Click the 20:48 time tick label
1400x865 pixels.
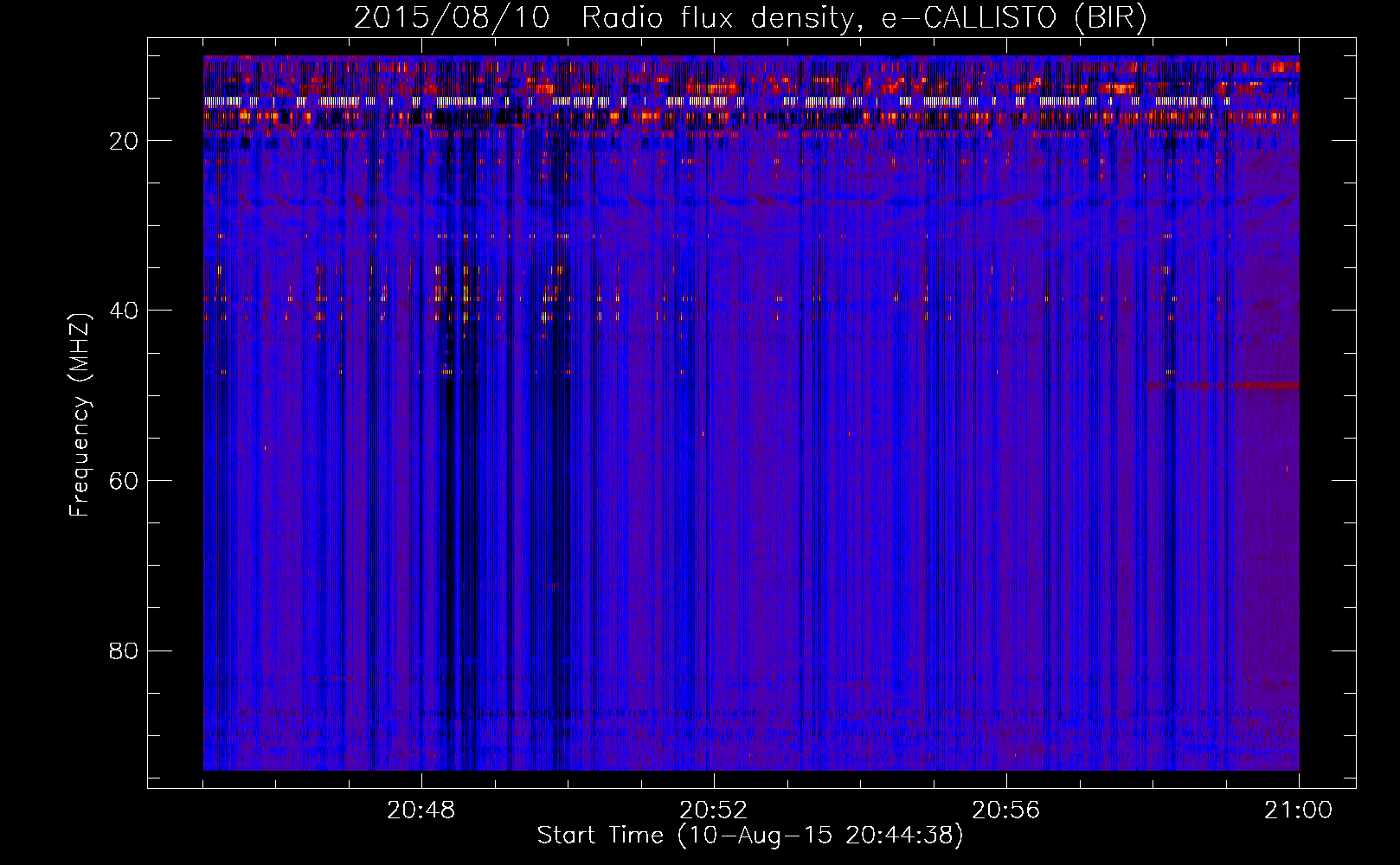(421, 811)
